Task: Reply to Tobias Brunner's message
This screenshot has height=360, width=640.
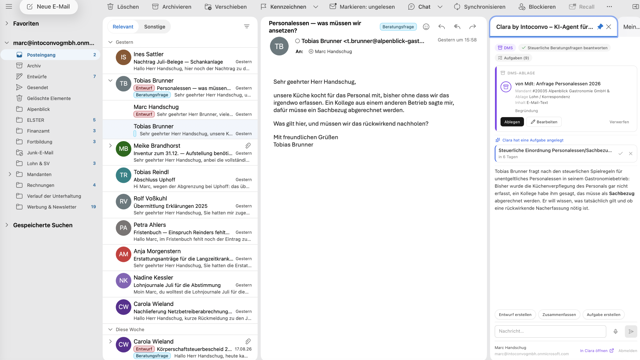Action: click(442, 27)
